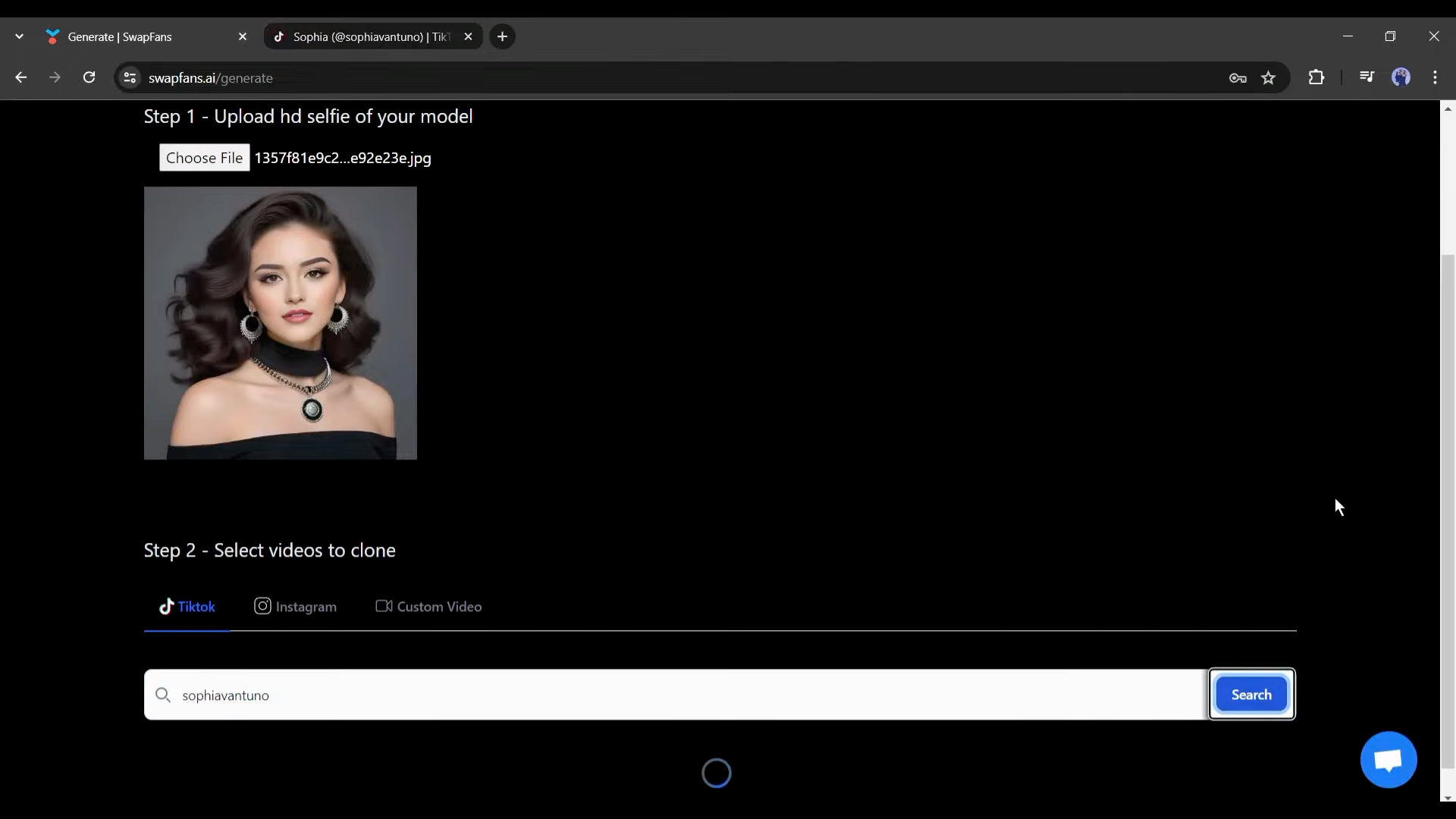Image resolution: width=1456 pixels, height=819 pixels.
Task: Click the scrollbar down arrow
Action: tap(1448, 798)
